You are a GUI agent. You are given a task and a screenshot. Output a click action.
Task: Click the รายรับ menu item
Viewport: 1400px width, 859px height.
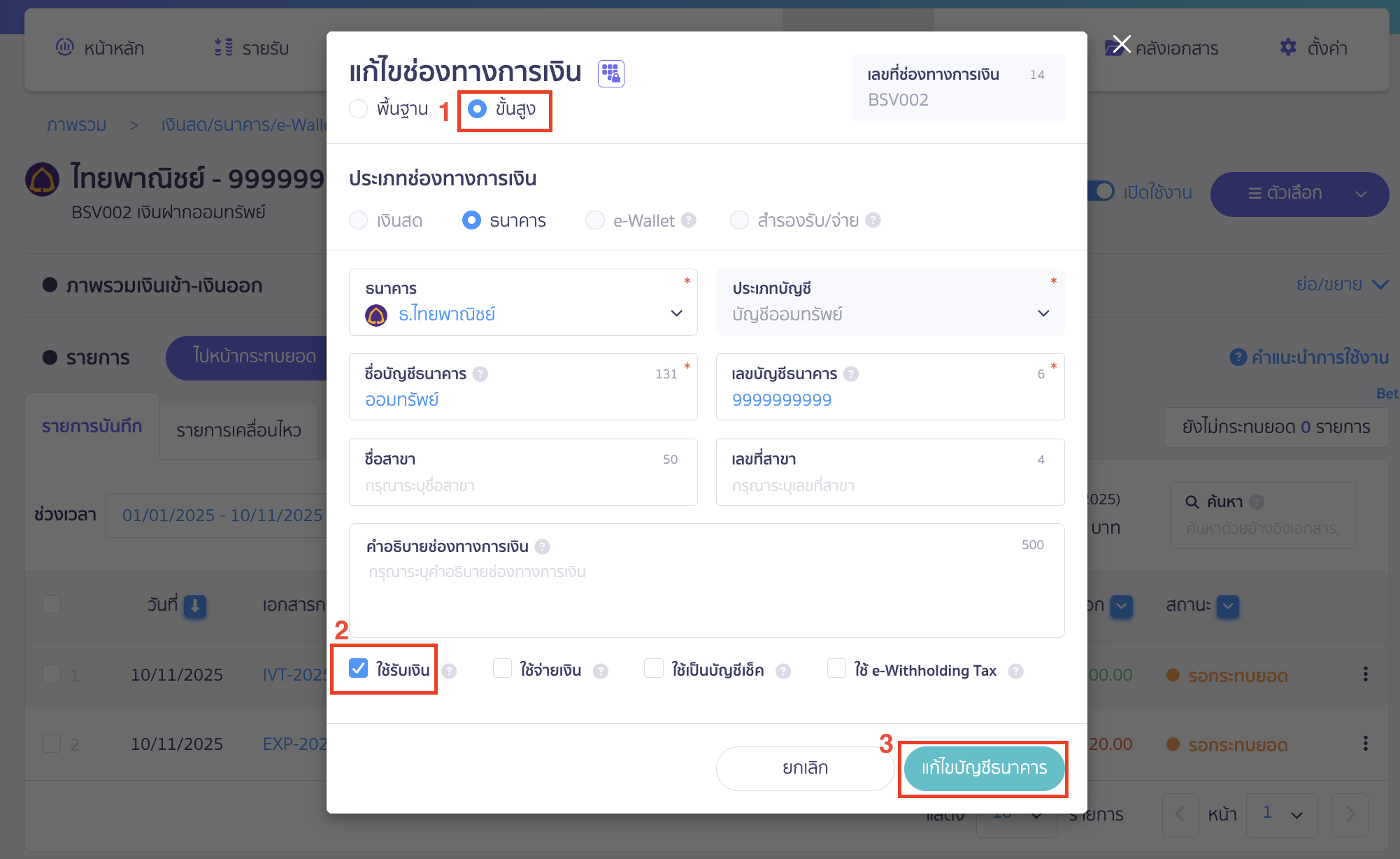click(252, 47)
